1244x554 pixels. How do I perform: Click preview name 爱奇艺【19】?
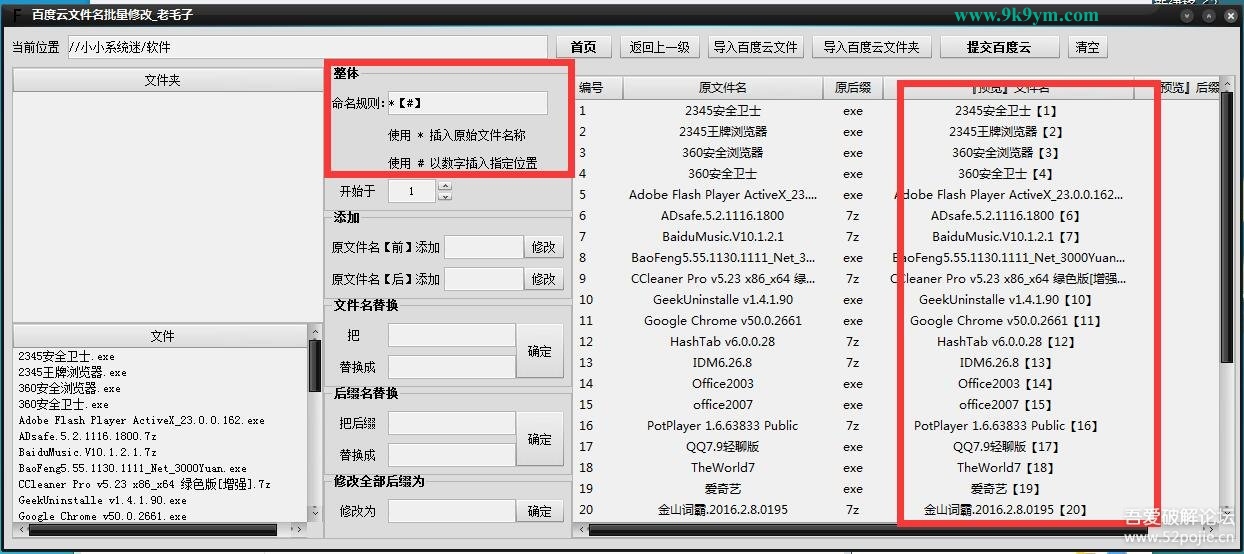point(1005,488)
